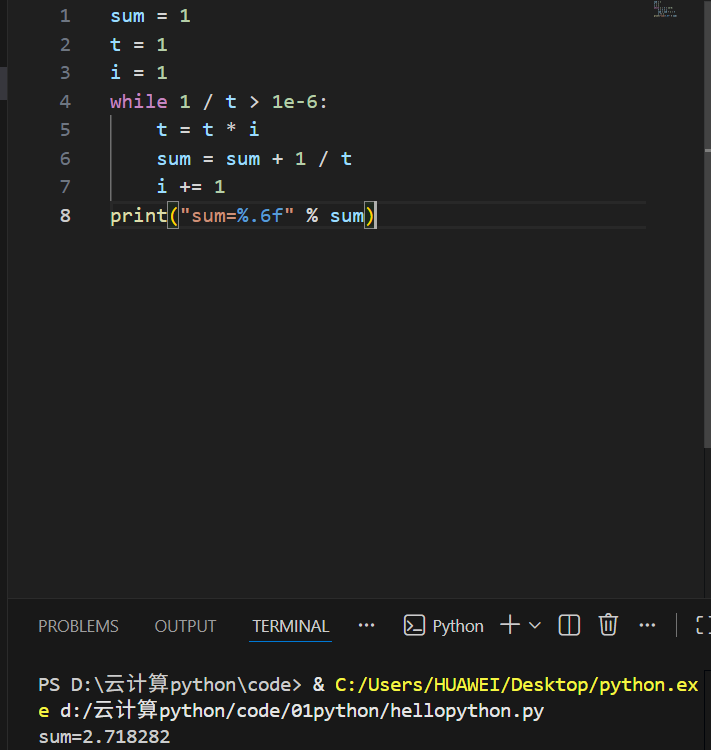711x750 pixels.
Task: Click 'sum=2.718282' terminal output
Action: (x=104, y=737)
